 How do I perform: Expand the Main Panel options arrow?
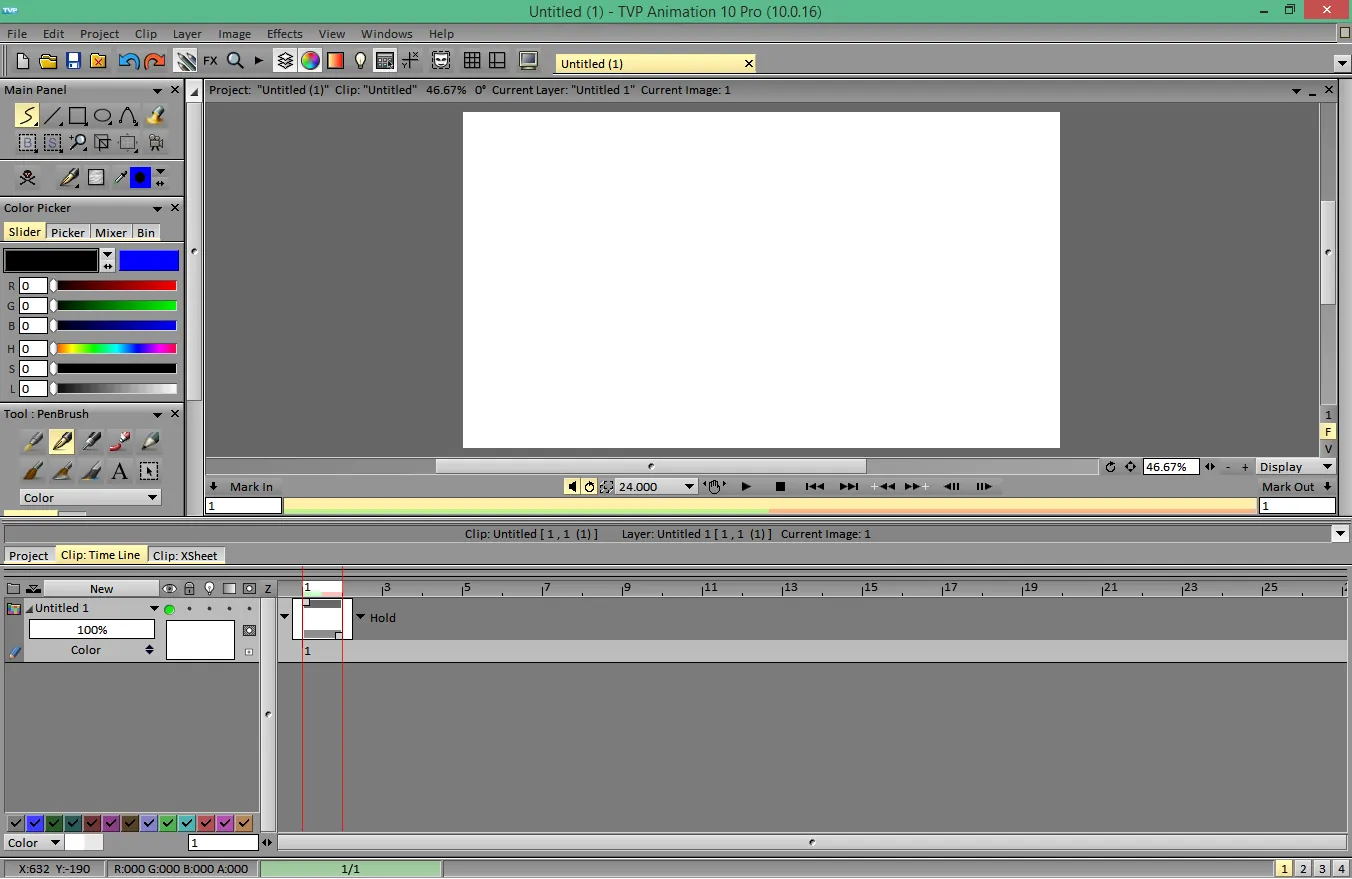pyautogui.click(x=157, y=90)
